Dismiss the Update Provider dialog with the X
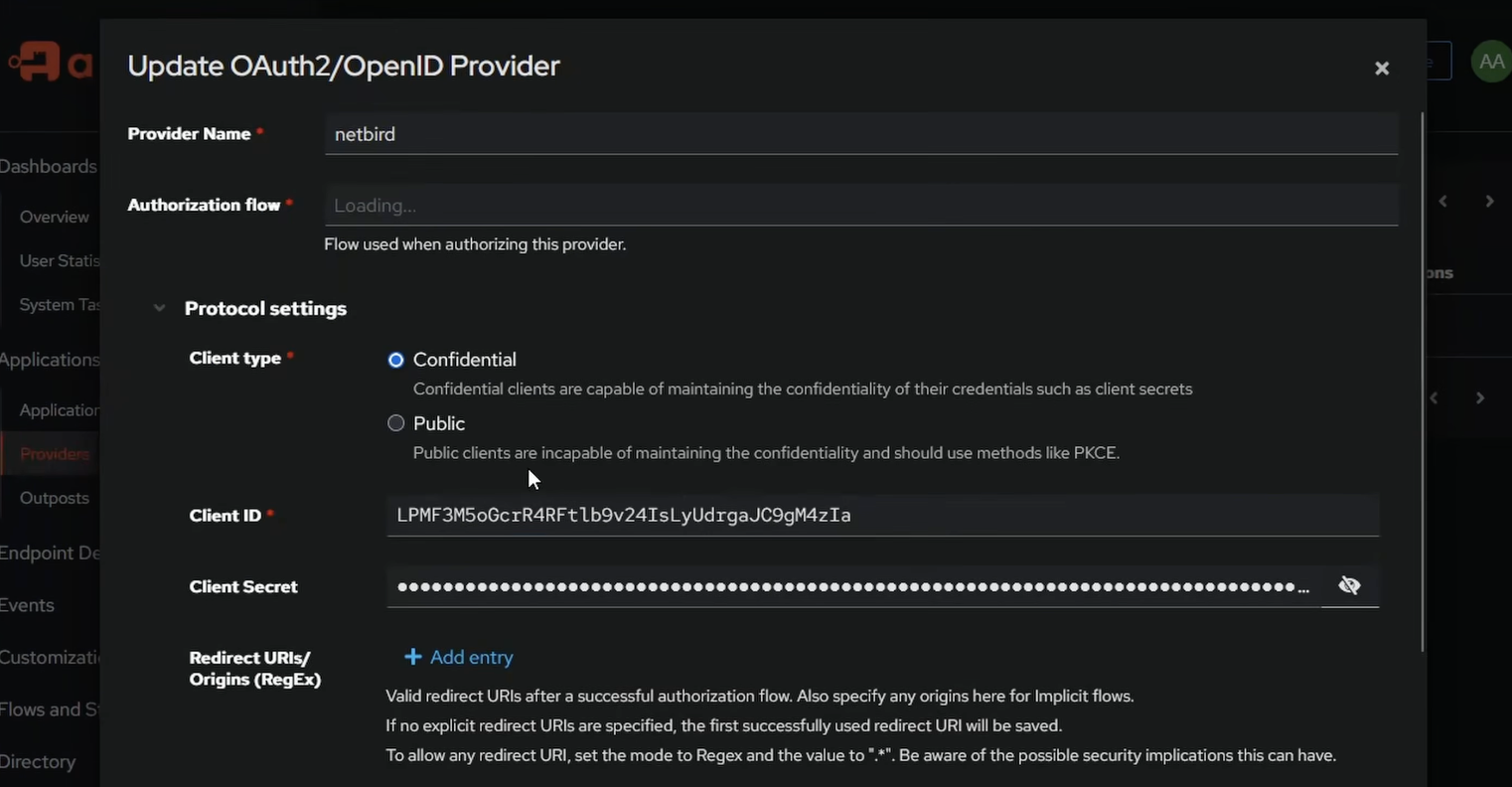The width and height of the screenshot is (1512, 787). coord(1381,68)
